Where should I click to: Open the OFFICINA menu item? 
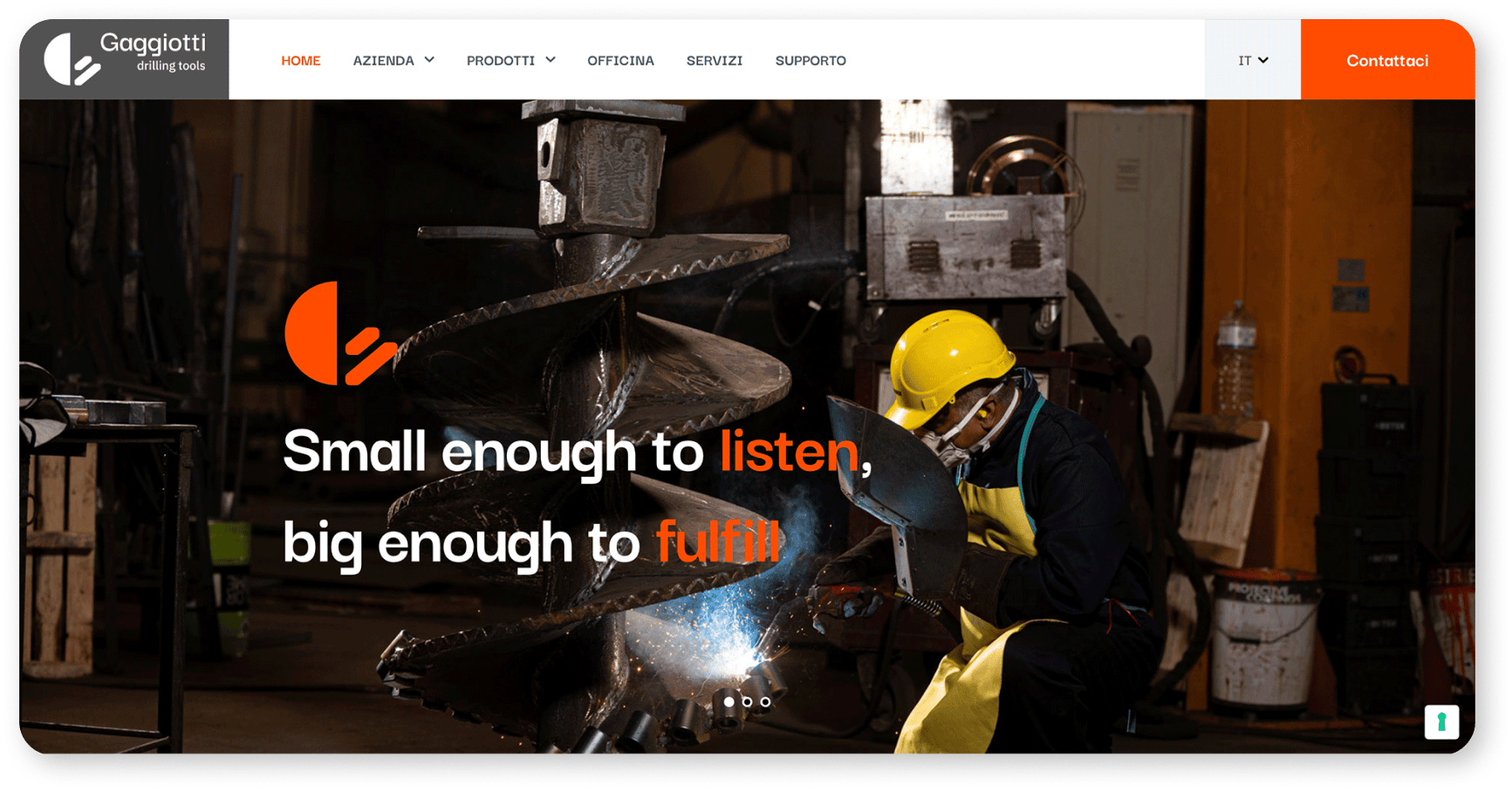pos(620,60)
